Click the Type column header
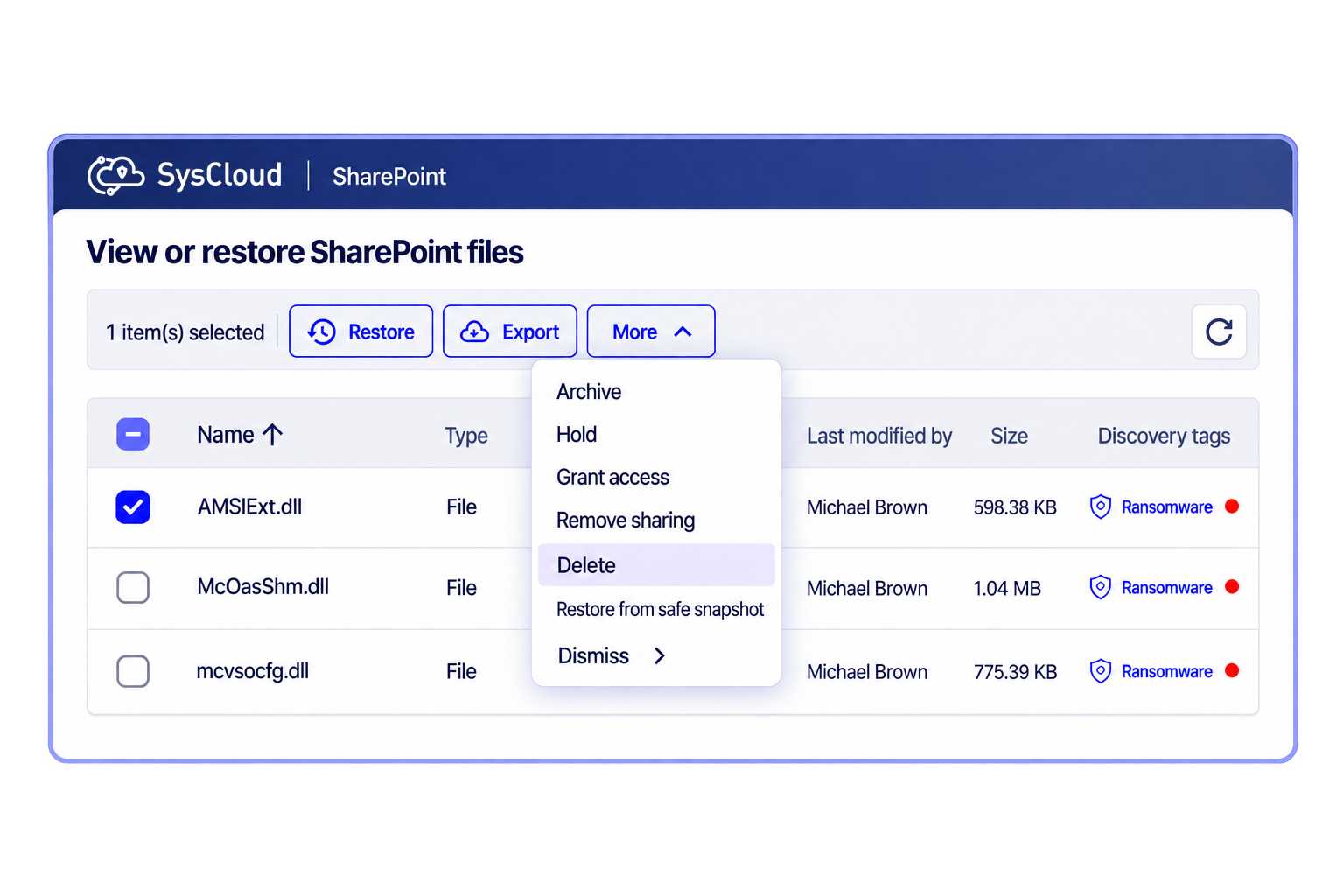Image resolution: width=1344 pixels, height=896 pixels. tap(466, 436)
